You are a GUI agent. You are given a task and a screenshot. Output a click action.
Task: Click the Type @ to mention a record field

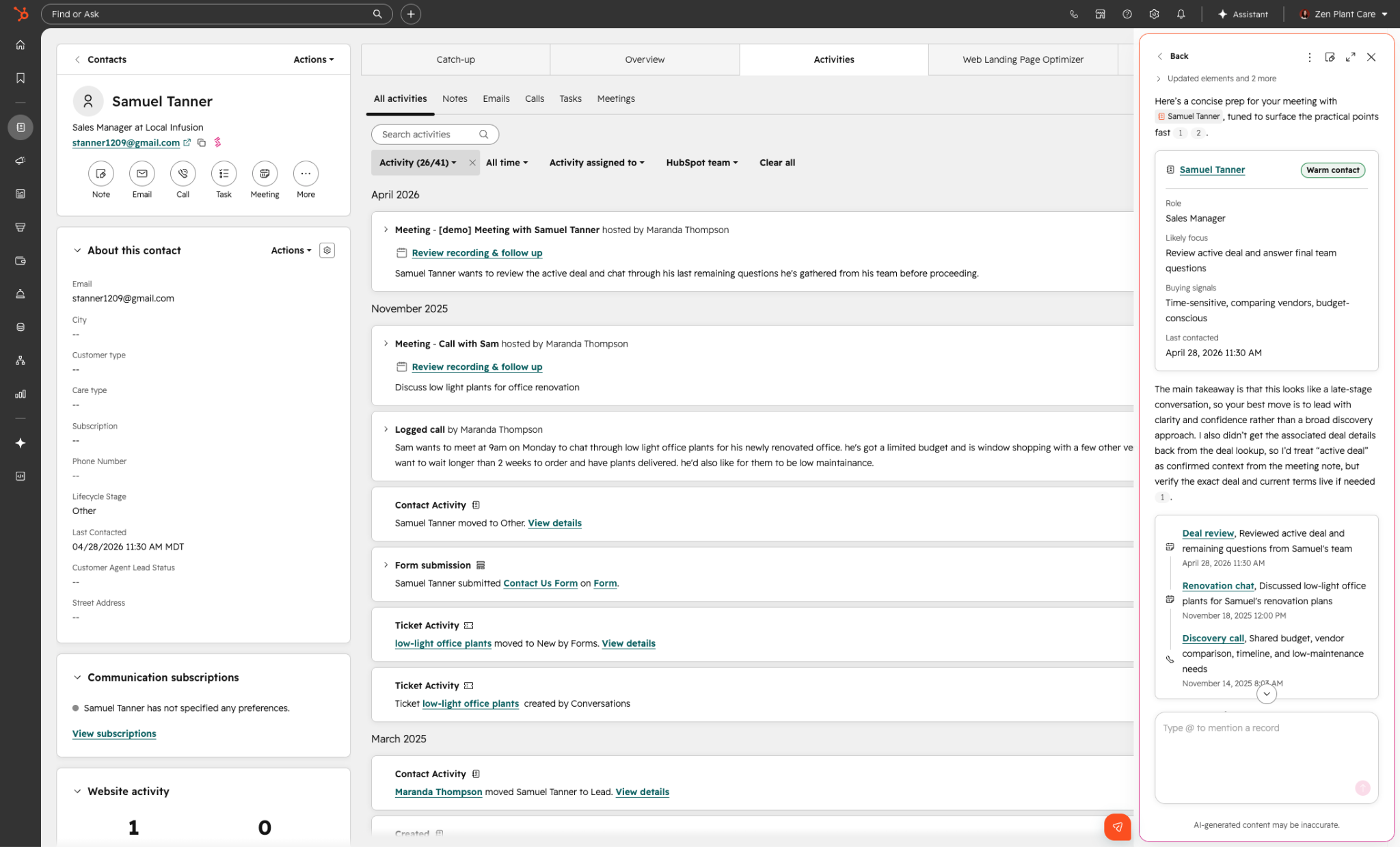coord(1266,757)
